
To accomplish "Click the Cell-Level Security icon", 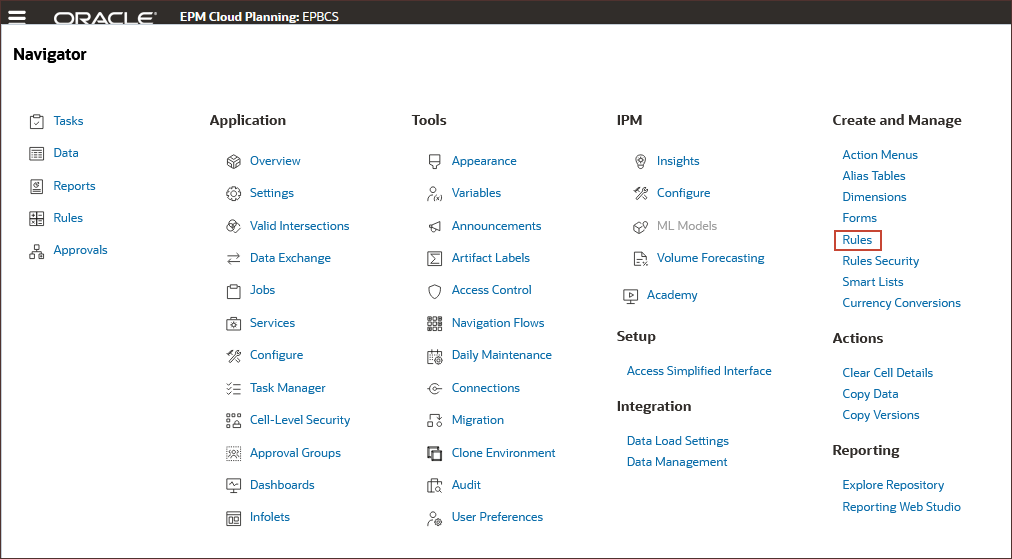I will pos(234,421).
